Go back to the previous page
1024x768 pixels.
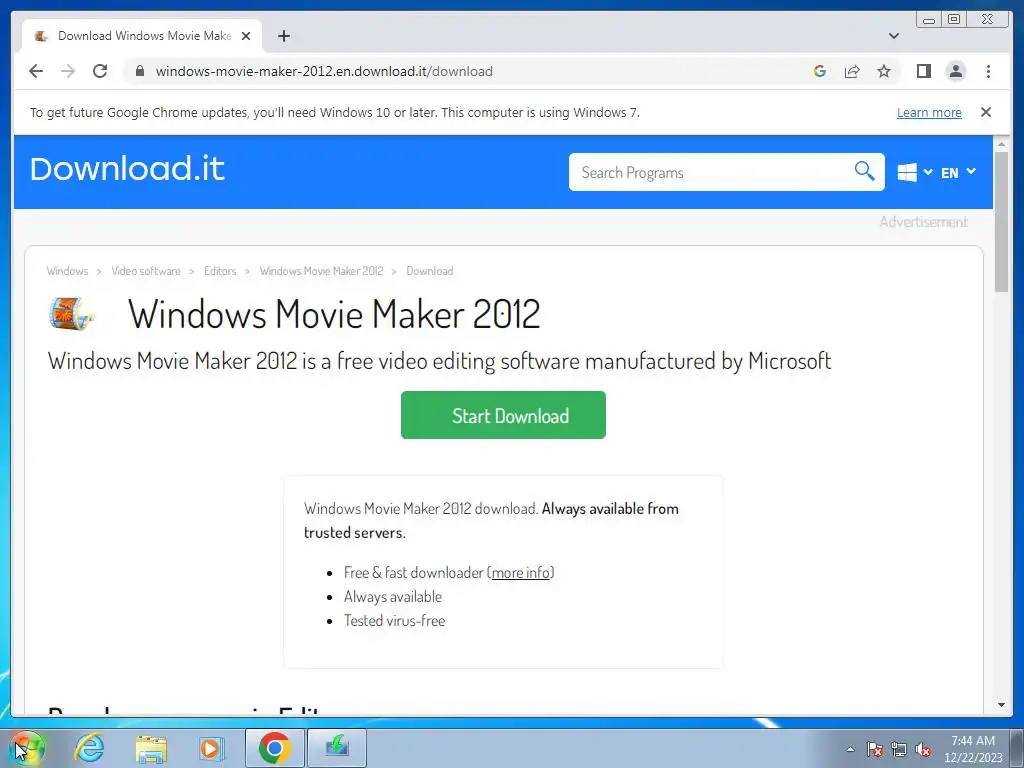[x=36, y=71]
